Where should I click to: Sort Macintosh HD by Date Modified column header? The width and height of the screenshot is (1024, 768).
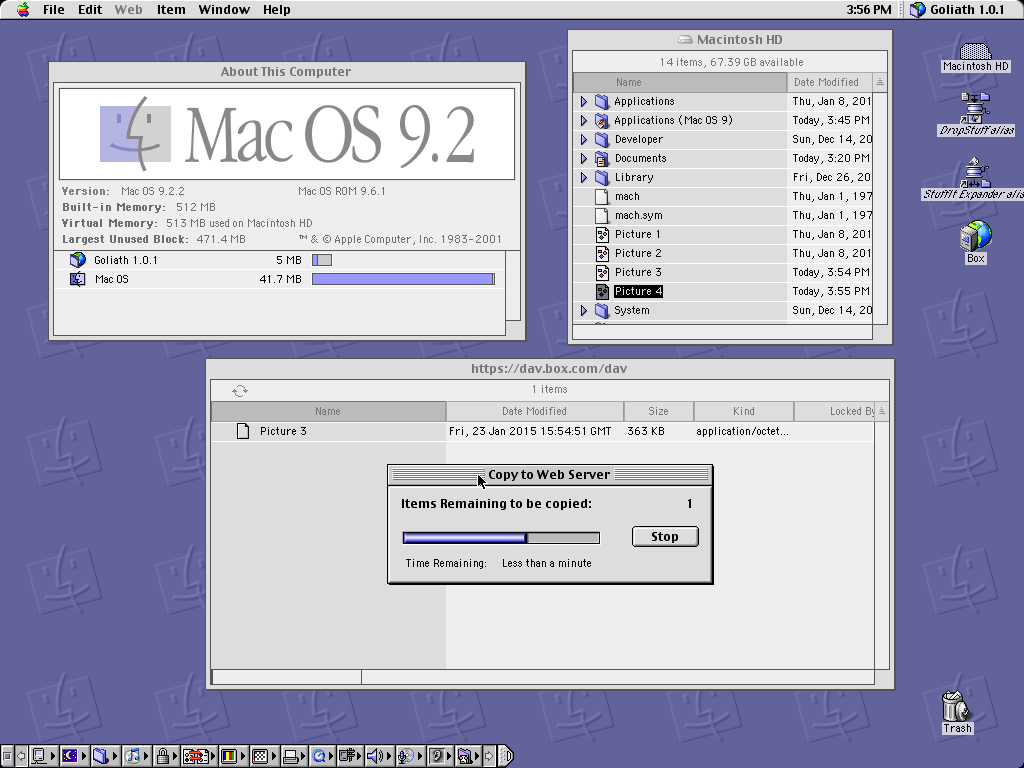pos(830,82)
